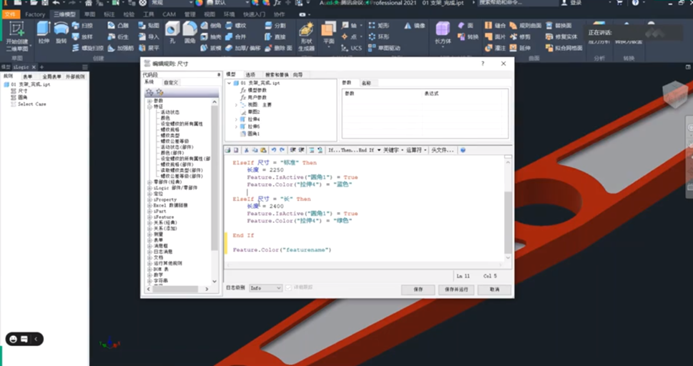
Task: Click the help icon in rule editor toolbar
Action: pyautogui.click(x=463, y=150)
